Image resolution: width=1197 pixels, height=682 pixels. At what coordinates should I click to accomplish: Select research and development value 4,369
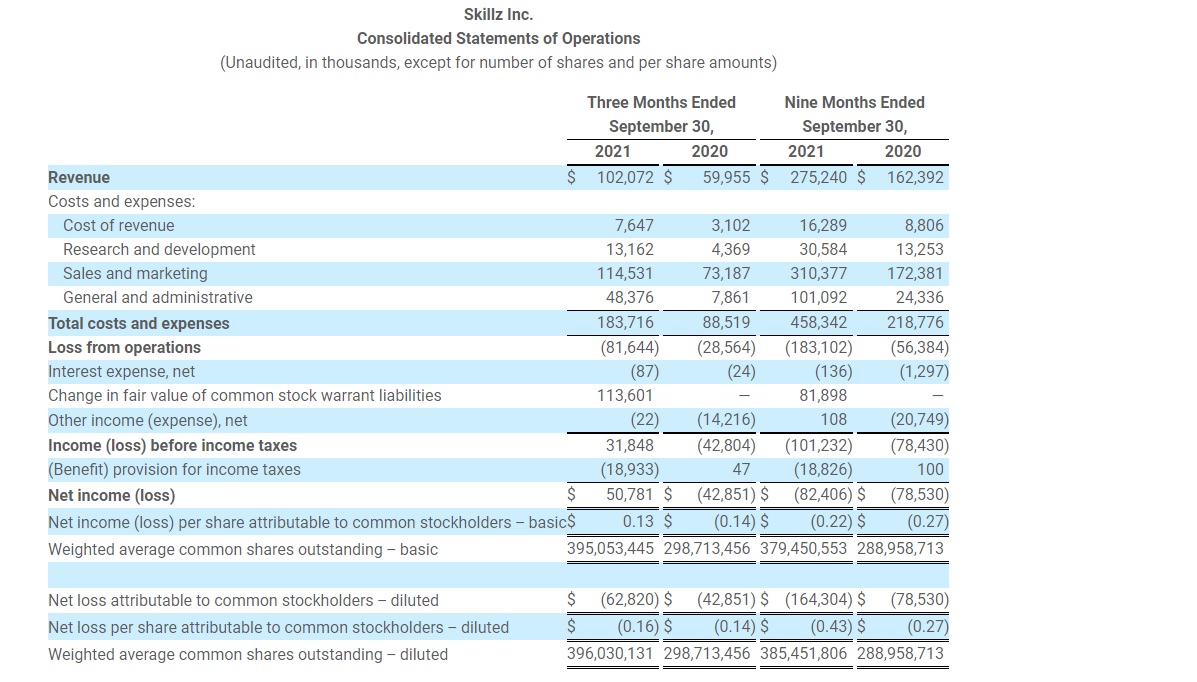pos(731,250)
